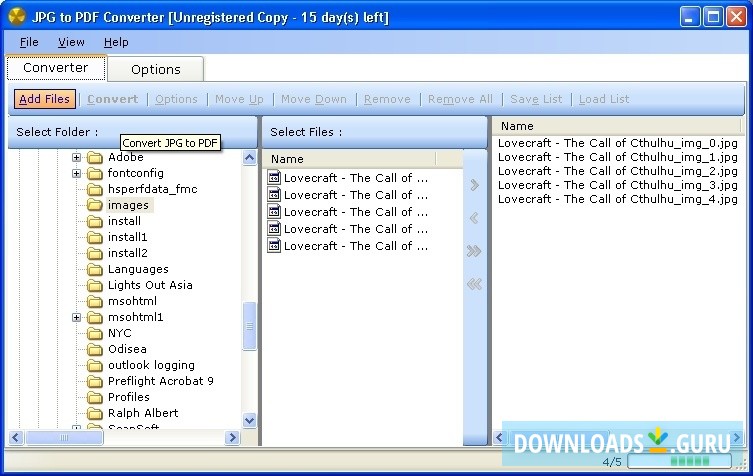Click the Odisea folder icon
Screen dimensions: 753x476
pos(95,349)
